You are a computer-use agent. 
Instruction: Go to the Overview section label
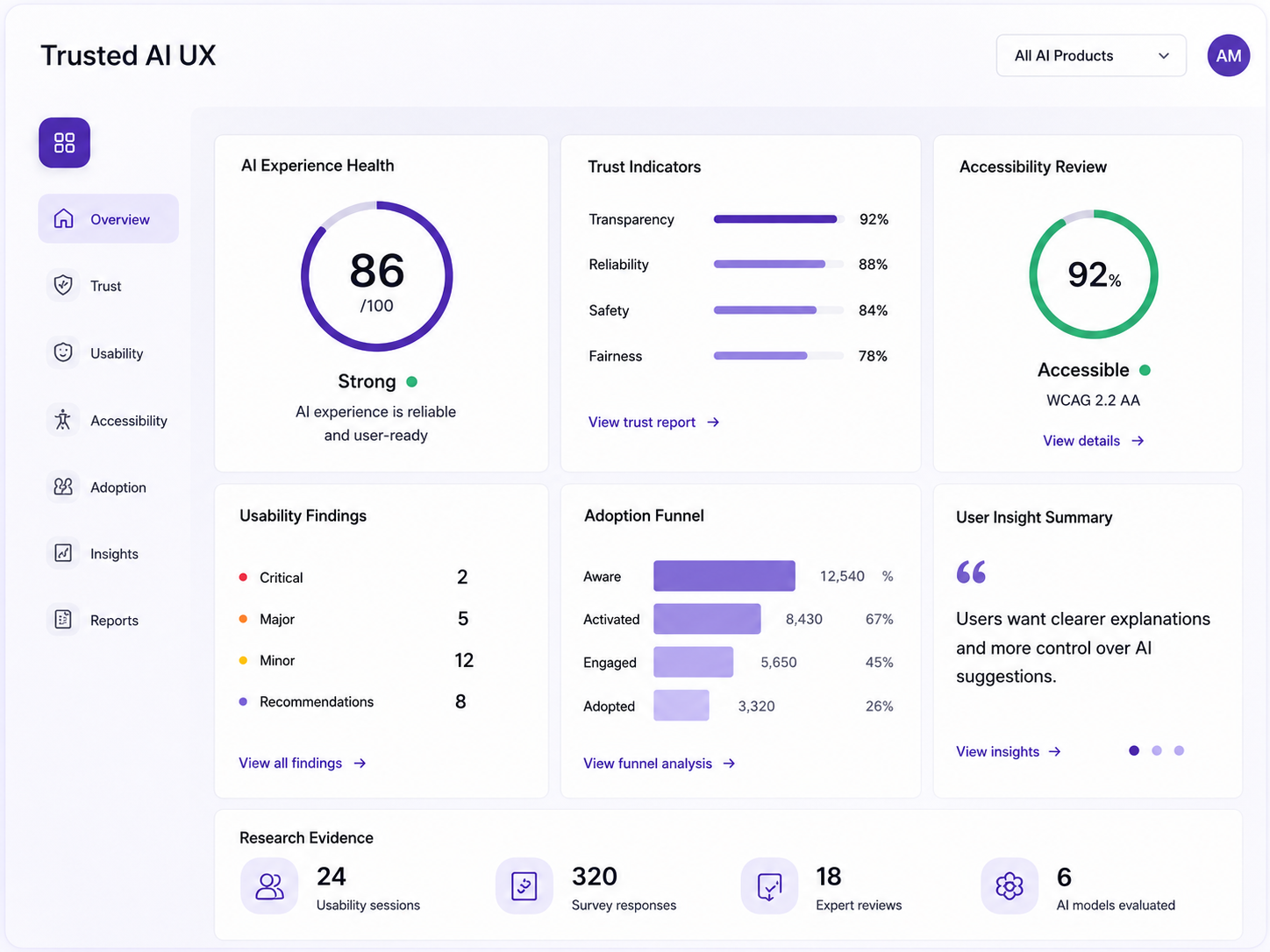coord(120,219)
